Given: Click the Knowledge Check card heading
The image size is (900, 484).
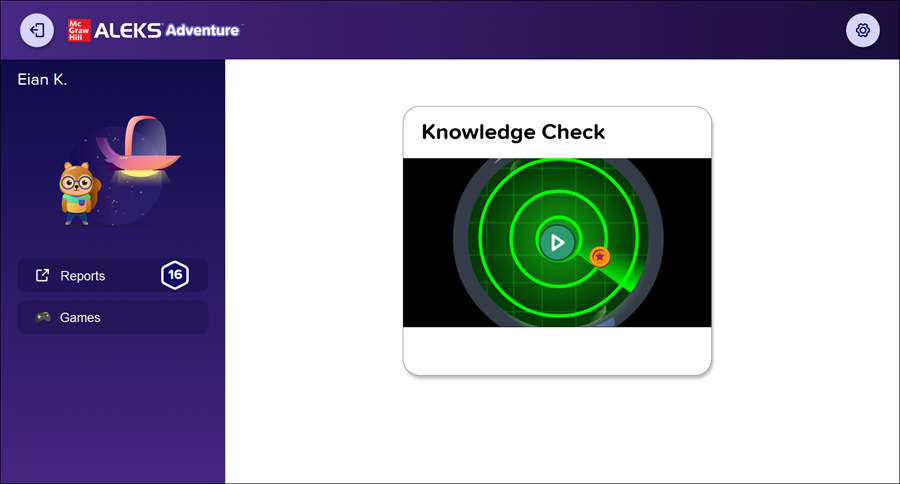Looking at the screenshot, I should pyautogui.click(x=513, y=132).
